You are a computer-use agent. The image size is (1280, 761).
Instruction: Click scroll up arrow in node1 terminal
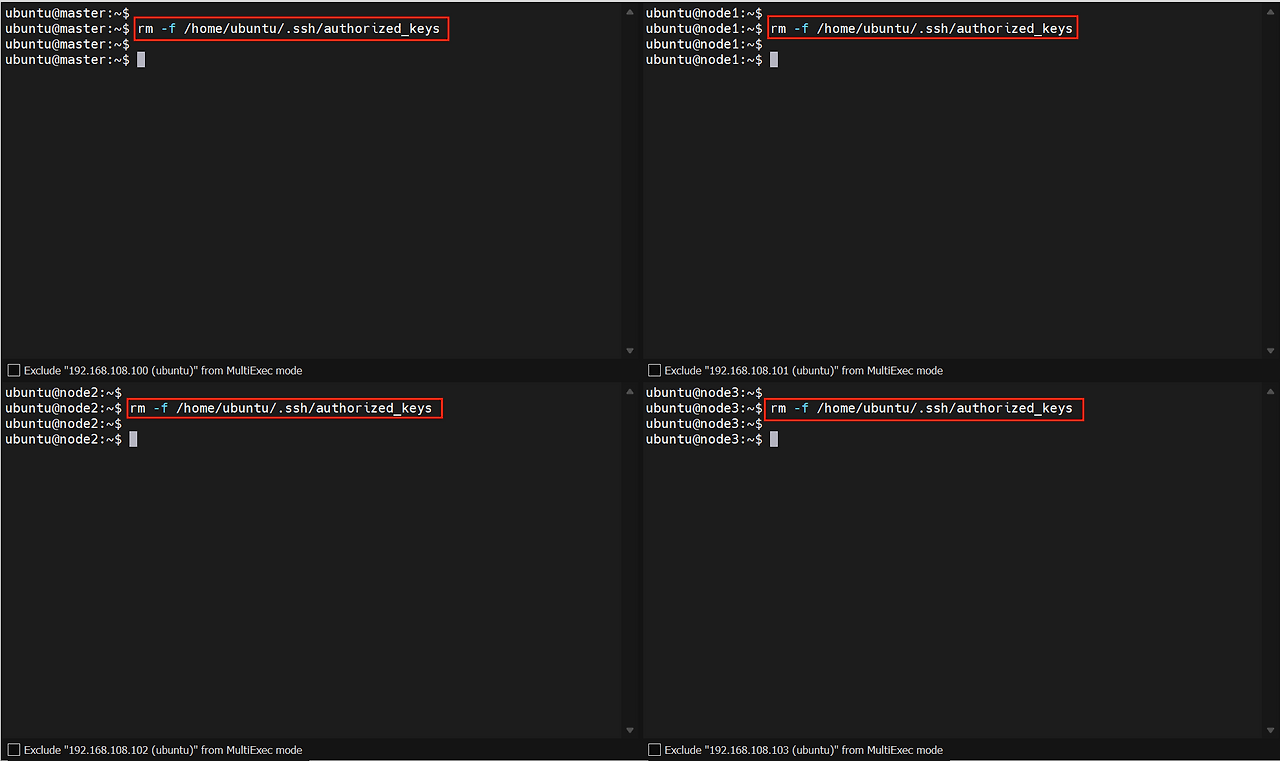point(1270,13)
